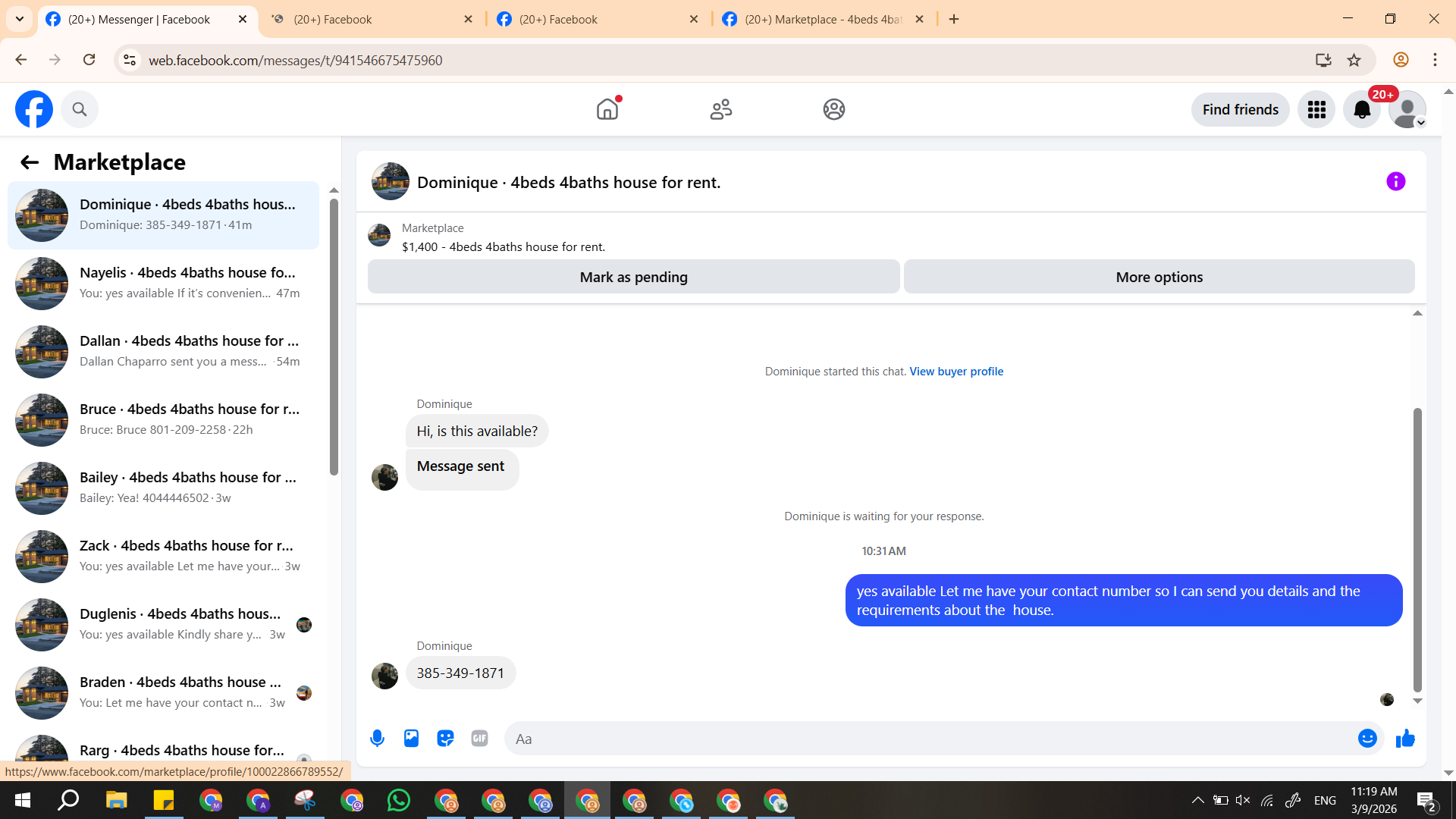Open the notifications bell
The image size is (1456, 819).
point(1362,110)
